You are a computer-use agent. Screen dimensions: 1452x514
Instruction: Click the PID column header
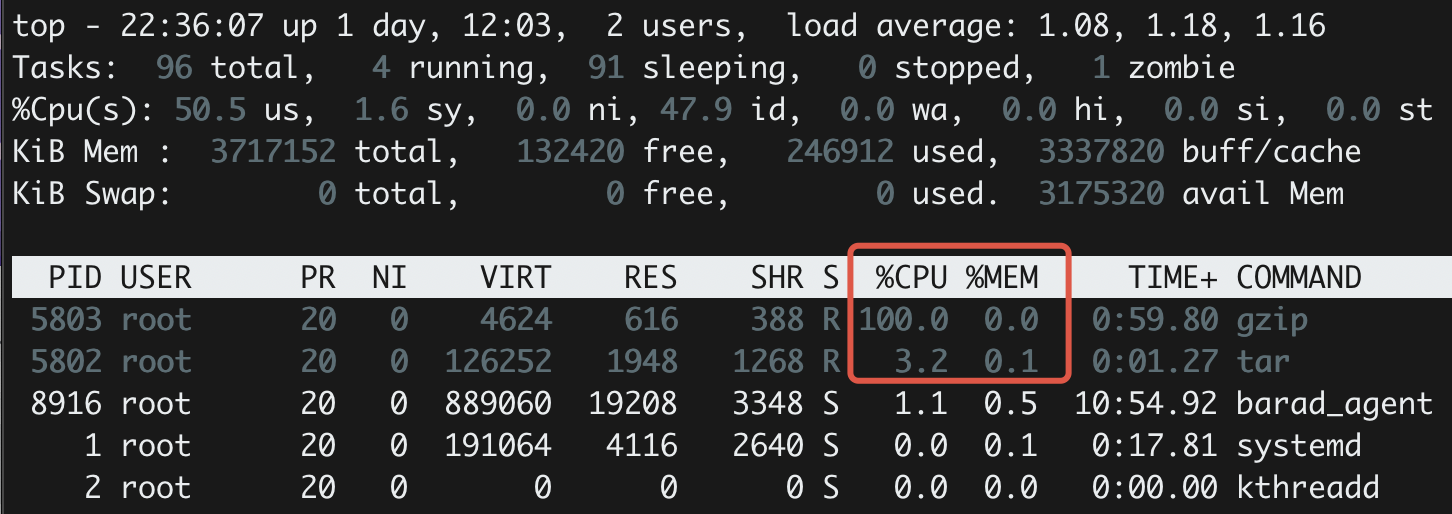coord(75,277)
